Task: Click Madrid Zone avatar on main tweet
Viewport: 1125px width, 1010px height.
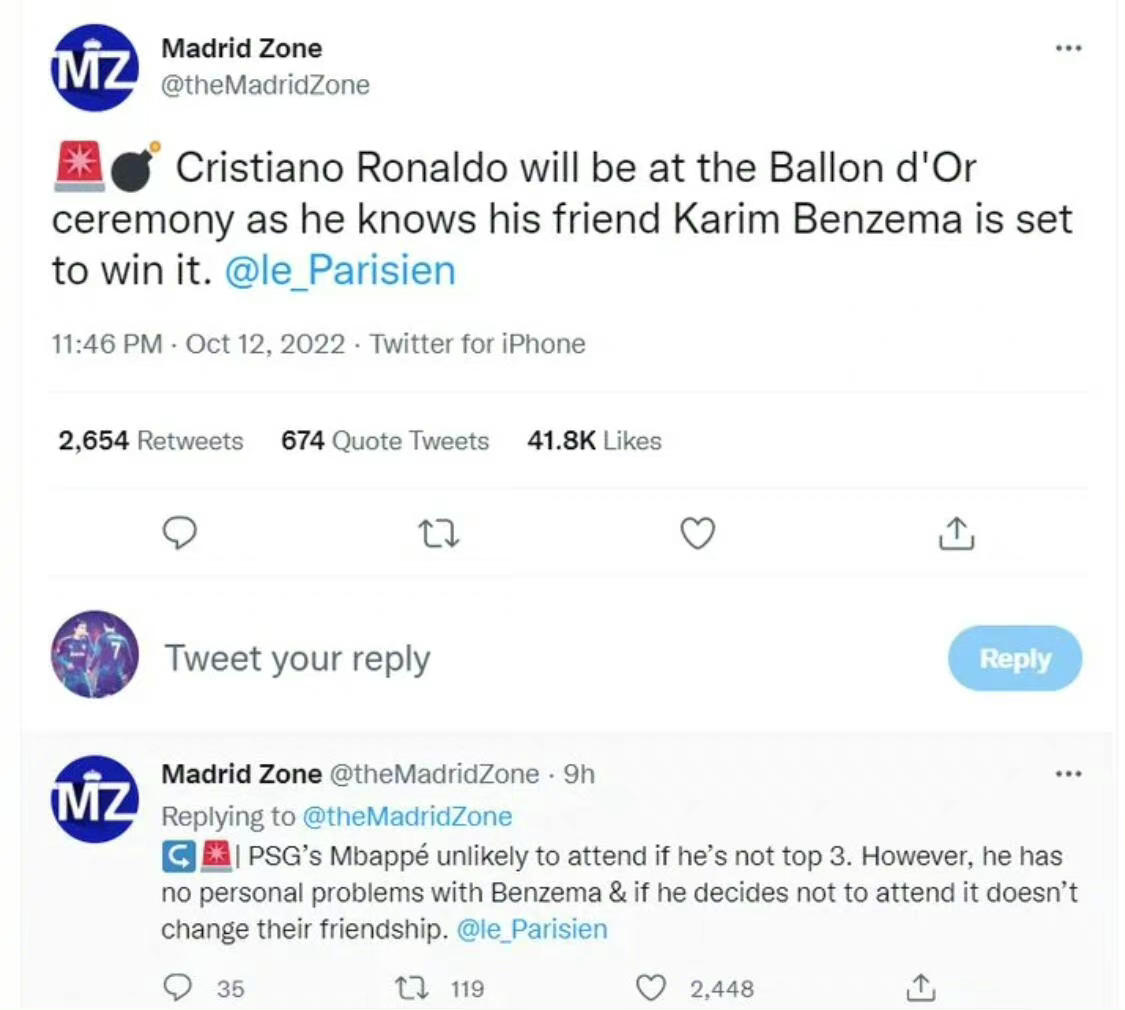Action: (x=94, y=68)
